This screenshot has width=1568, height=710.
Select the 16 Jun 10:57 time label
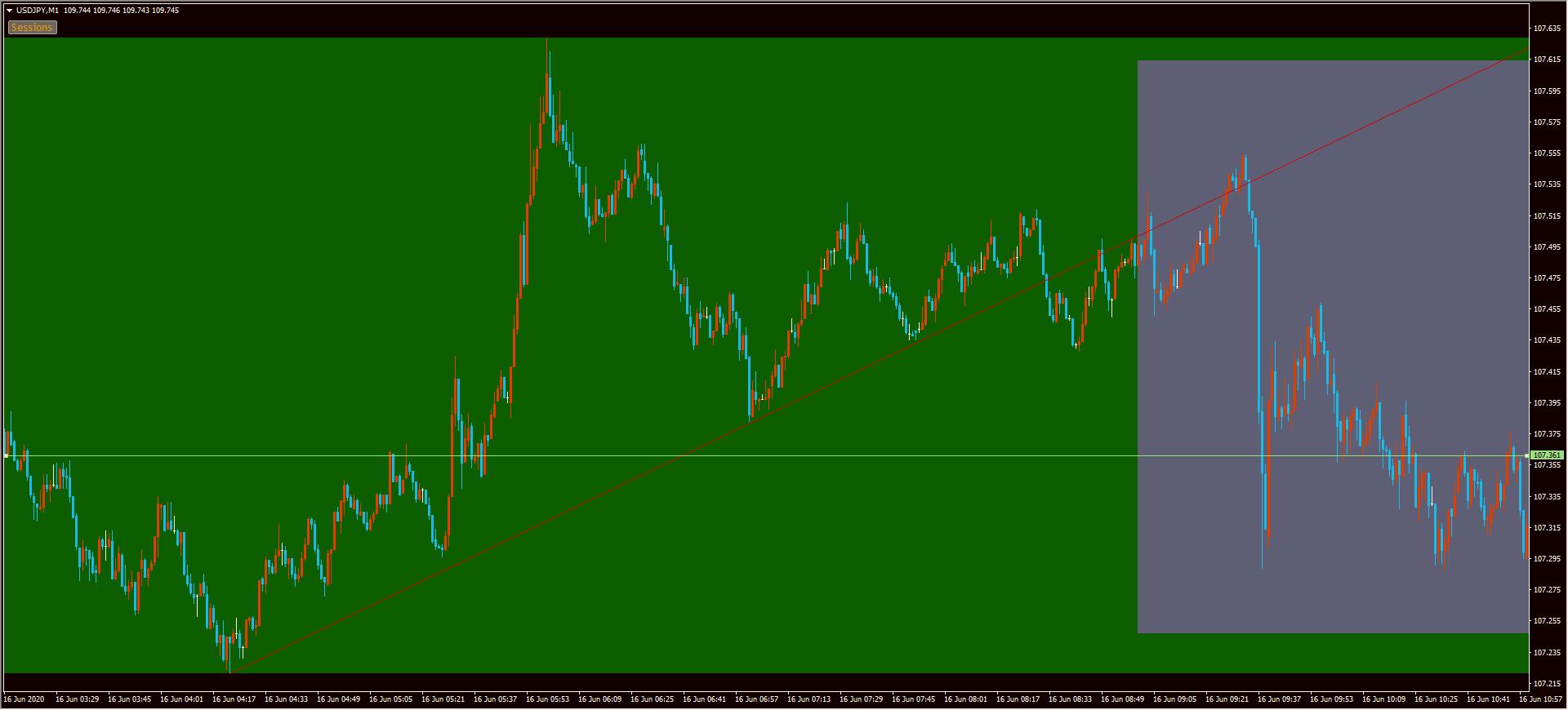pyautogui.click(x=1540, y=699)
